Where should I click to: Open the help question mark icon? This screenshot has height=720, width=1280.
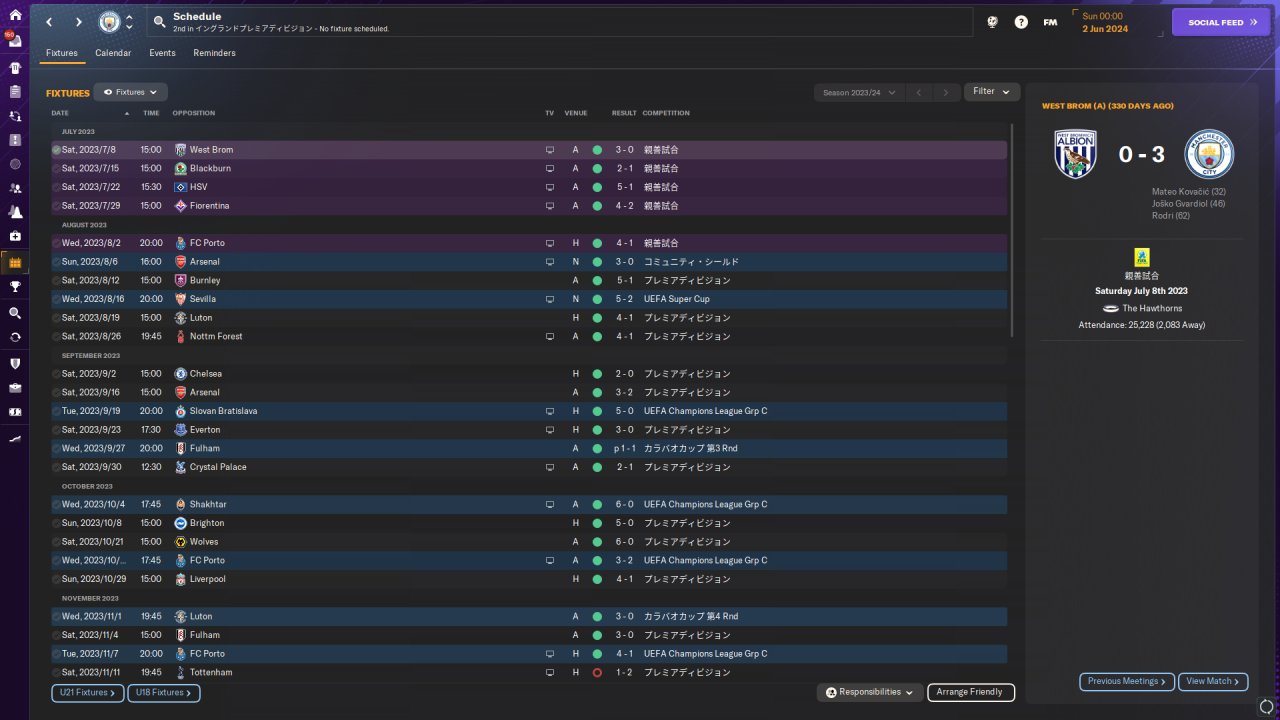tap(1021, 22)
